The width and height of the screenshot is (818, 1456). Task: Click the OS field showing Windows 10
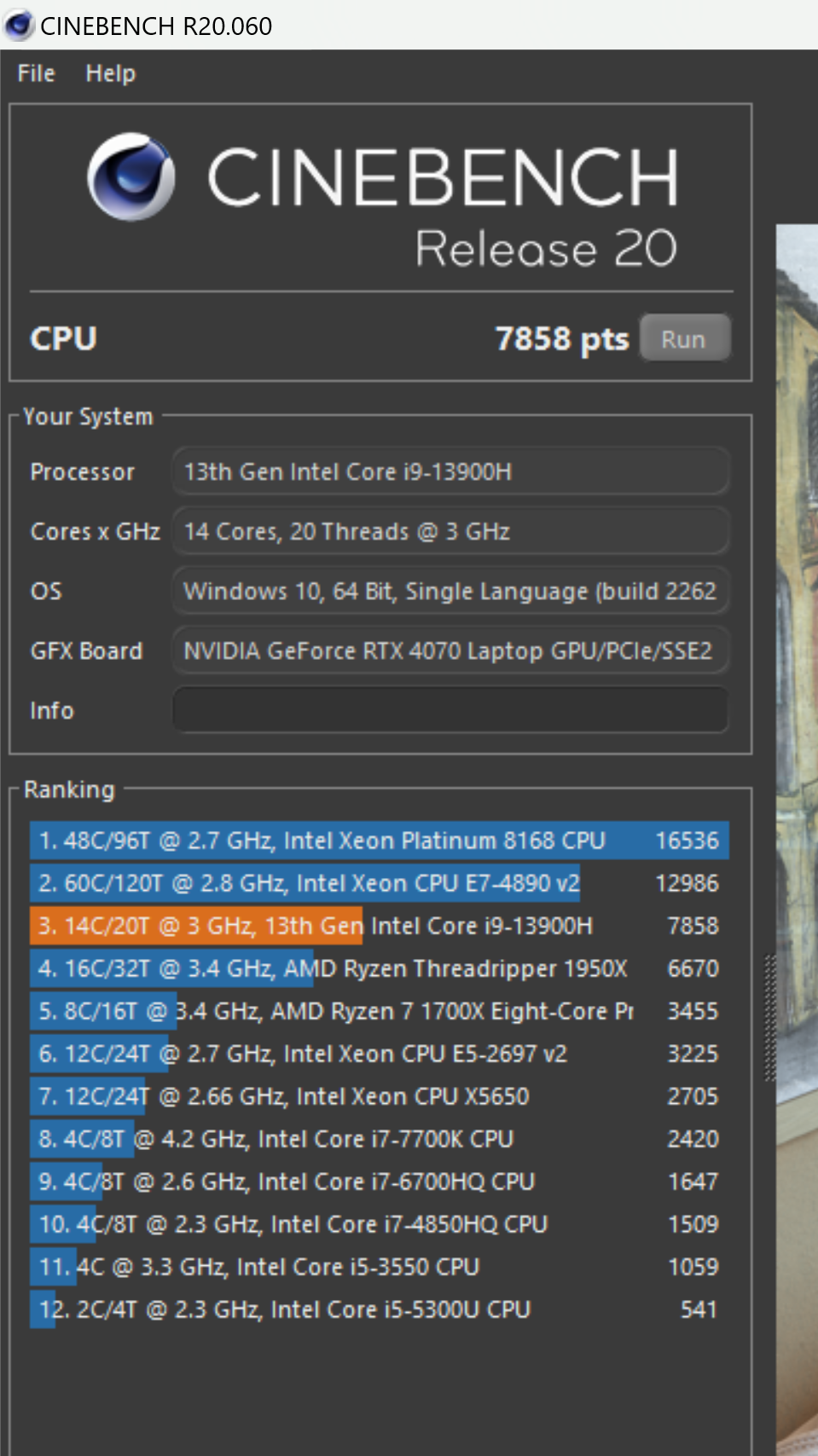[450, 591]
